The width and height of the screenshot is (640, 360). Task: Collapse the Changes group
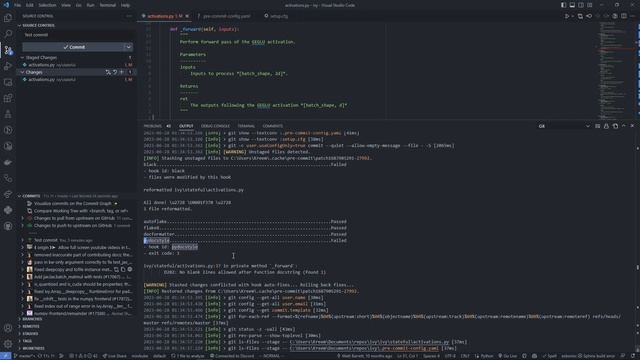(x=22, y=72)
